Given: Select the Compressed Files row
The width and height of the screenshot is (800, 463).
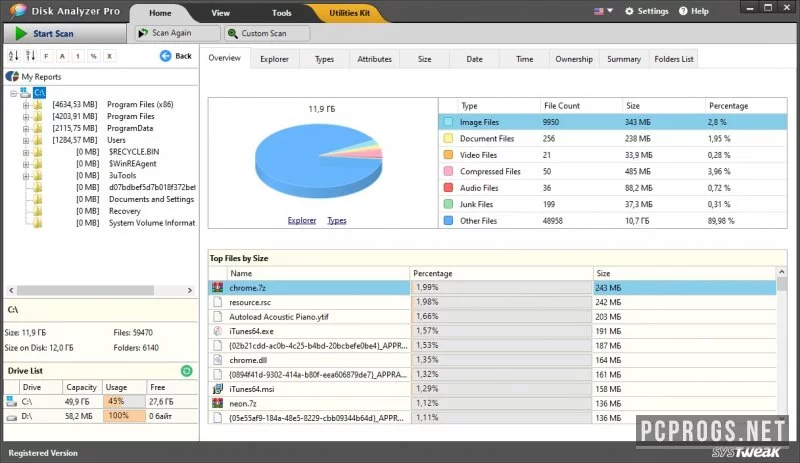Looking at the screenshot, I should click(x=613, y=172).
